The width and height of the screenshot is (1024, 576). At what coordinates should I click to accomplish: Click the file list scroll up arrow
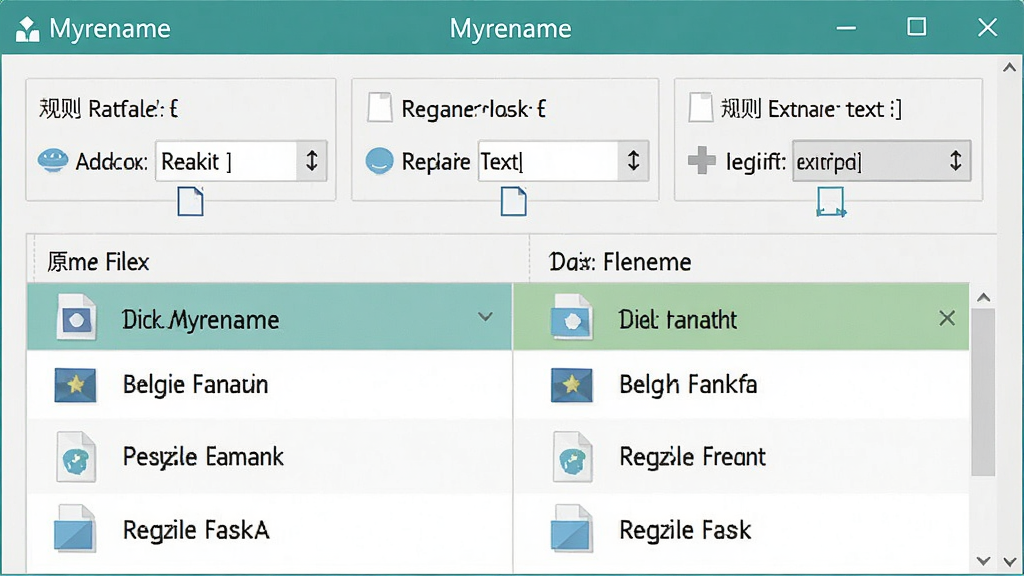pyautogui.click(x=984, y=298)
